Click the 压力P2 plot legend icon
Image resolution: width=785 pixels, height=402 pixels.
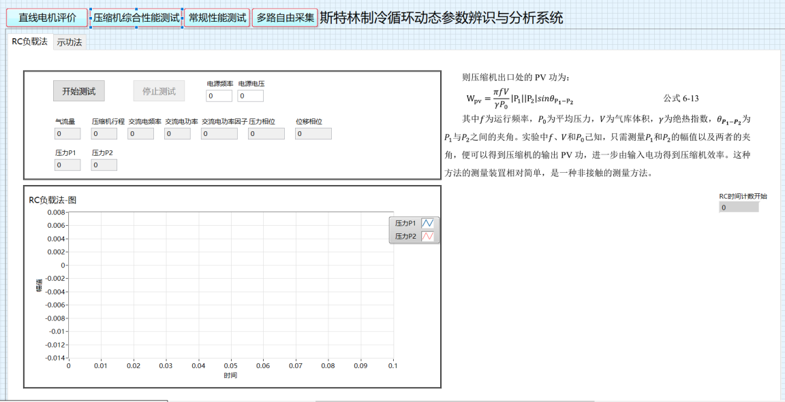(427, 237)
